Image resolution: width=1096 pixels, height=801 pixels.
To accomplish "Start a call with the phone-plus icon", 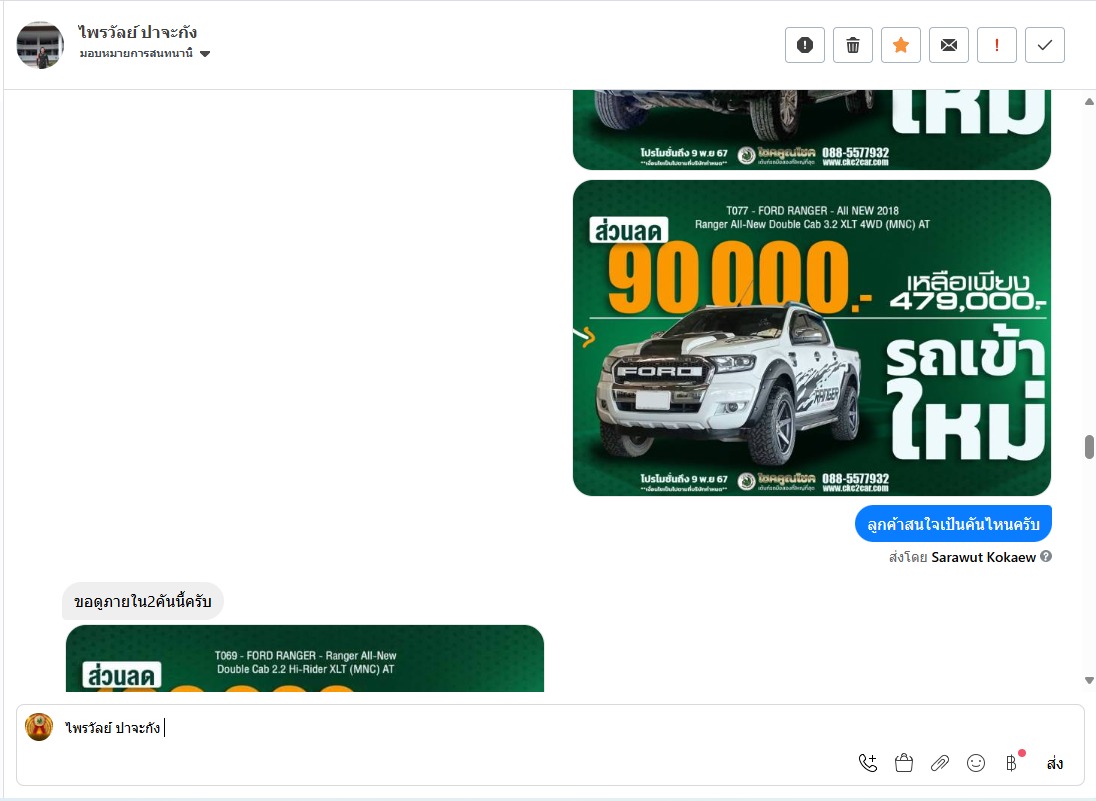I will coord(867,763).
